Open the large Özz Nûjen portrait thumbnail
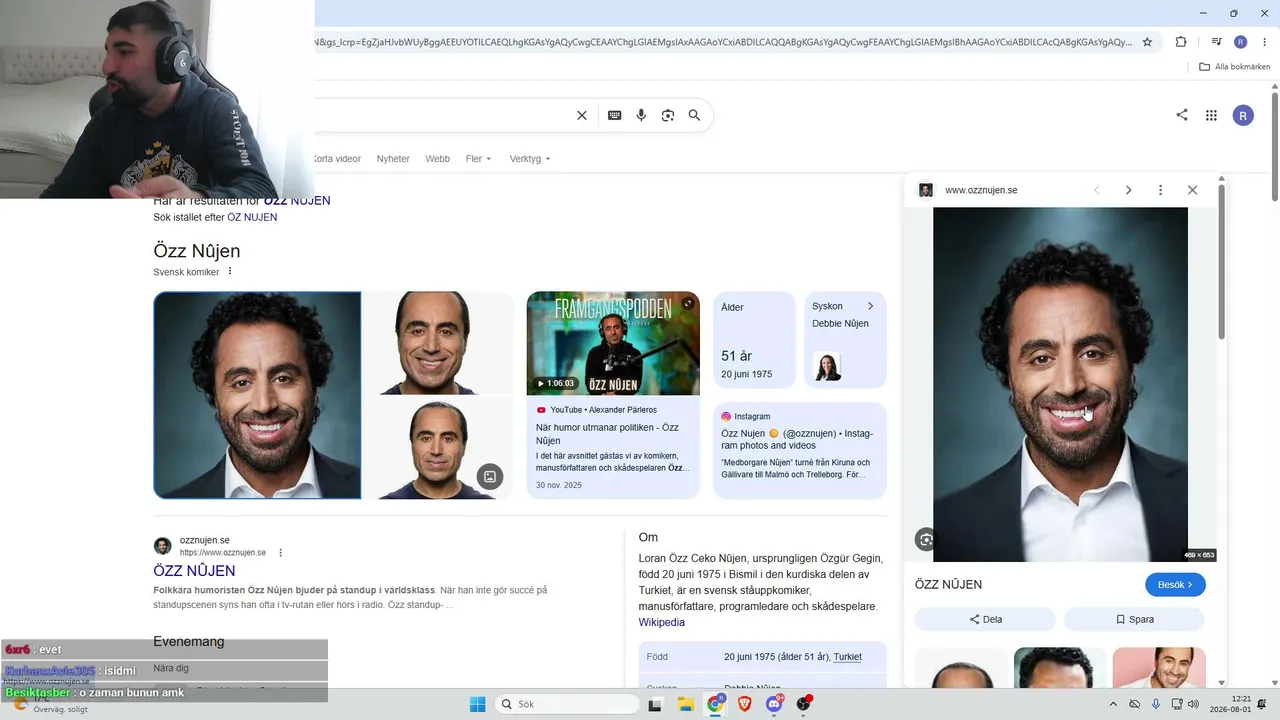This screenshot has height=720, width=1280. point(257,395)
